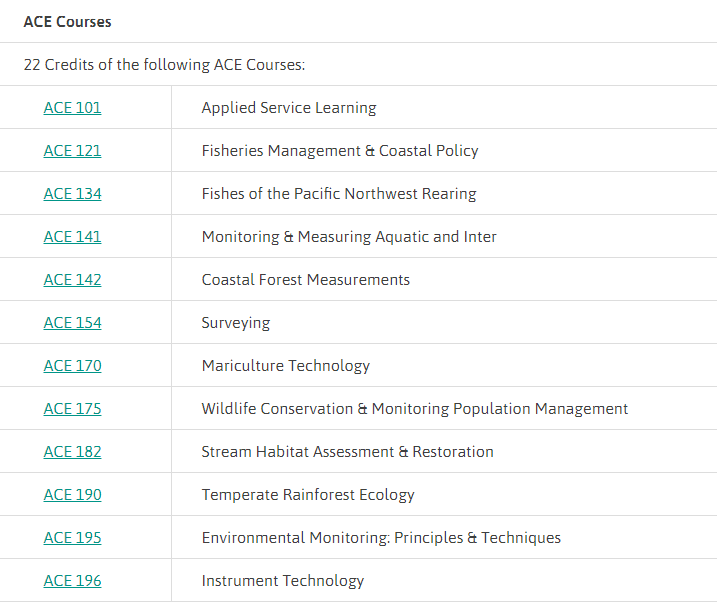
Task: Open the ACE 101 course link
Action: [72, 108]
